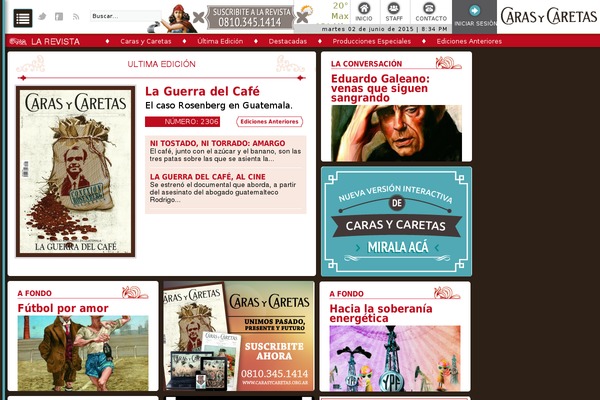
Task: Click the La Guerra del Café magazine cover
Action: click(x=76, y=171)
